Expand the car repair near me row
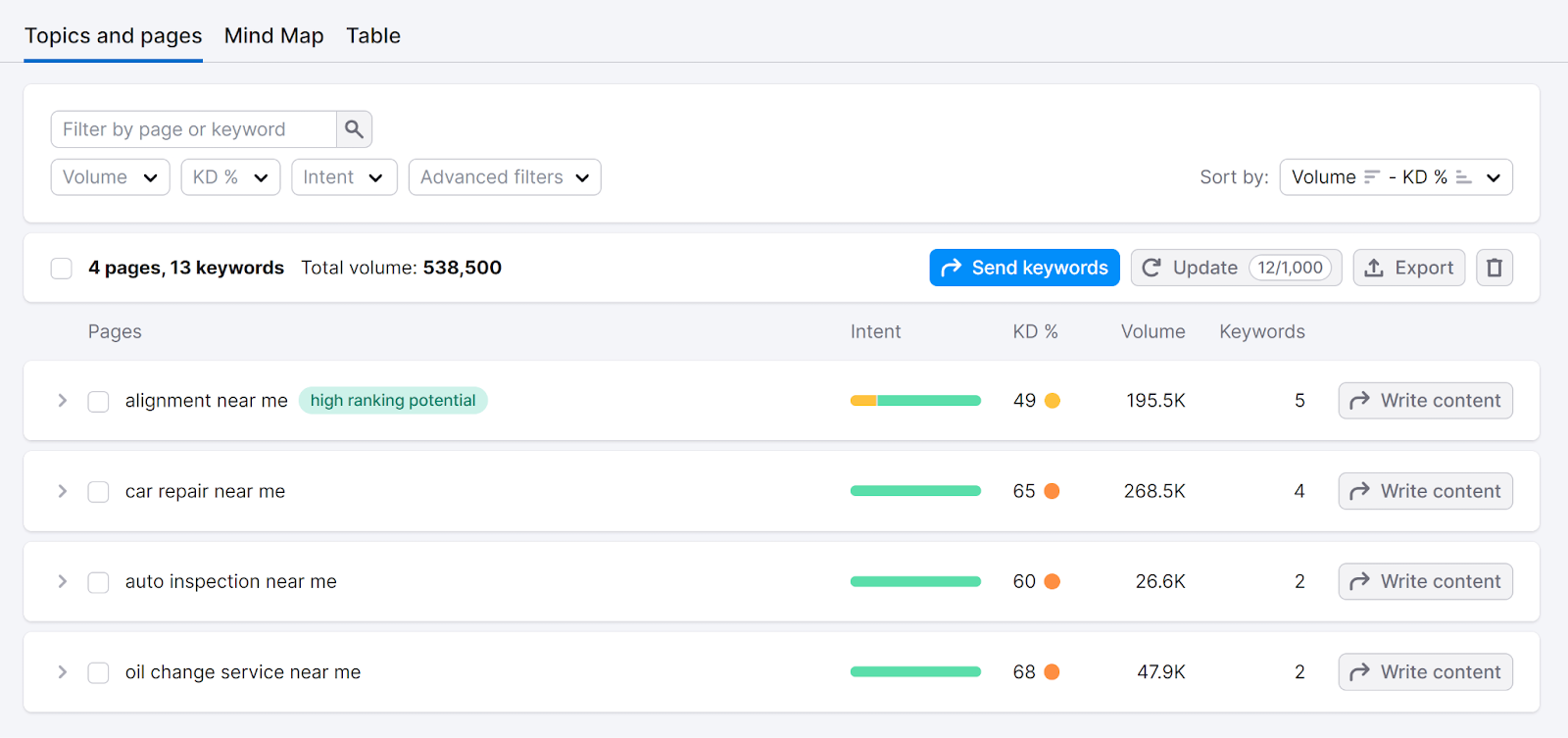The image size is (1568, 738). (63, 491)
